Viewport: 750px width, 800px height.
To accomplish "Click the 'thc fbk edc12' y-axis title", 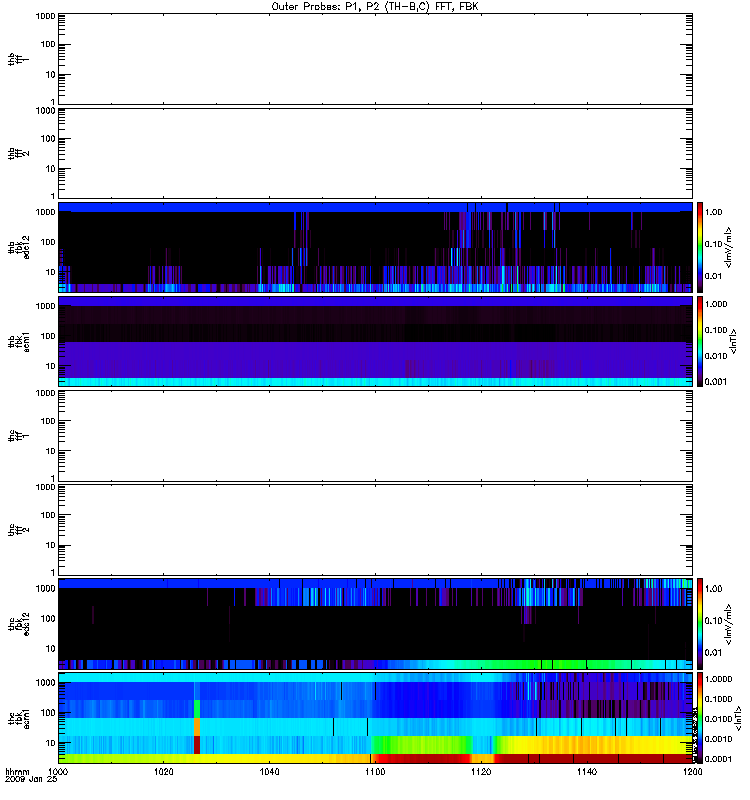I will [18, 623].
